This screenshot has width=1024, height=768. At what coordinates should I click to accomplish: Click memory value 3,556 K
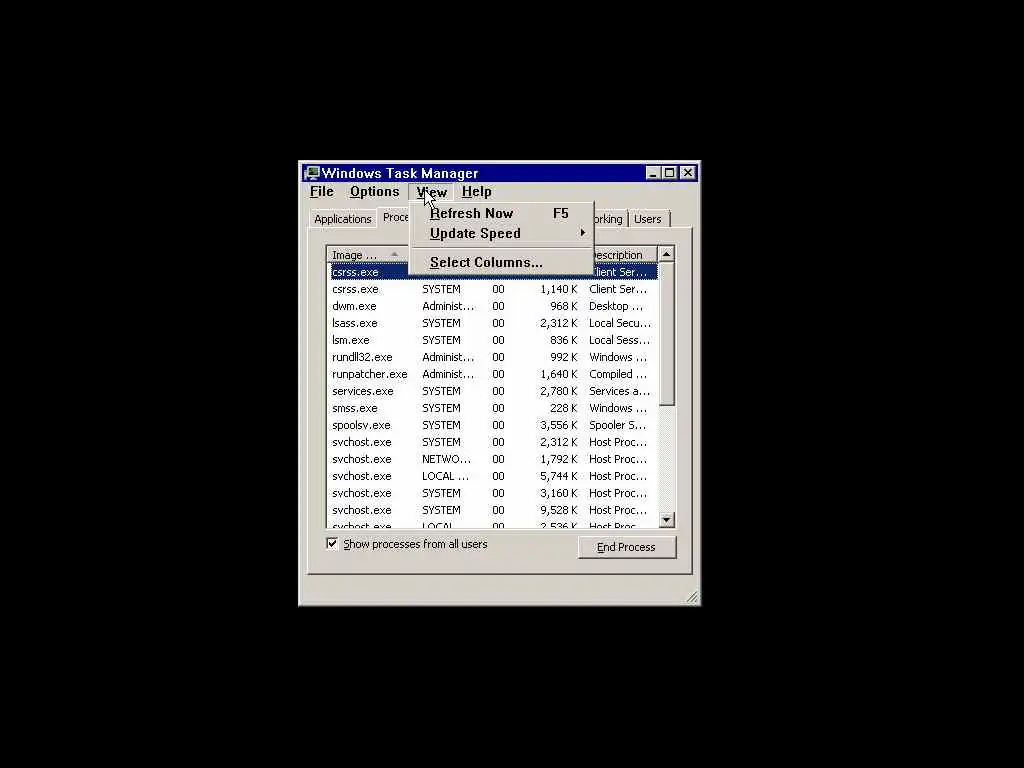559,425
